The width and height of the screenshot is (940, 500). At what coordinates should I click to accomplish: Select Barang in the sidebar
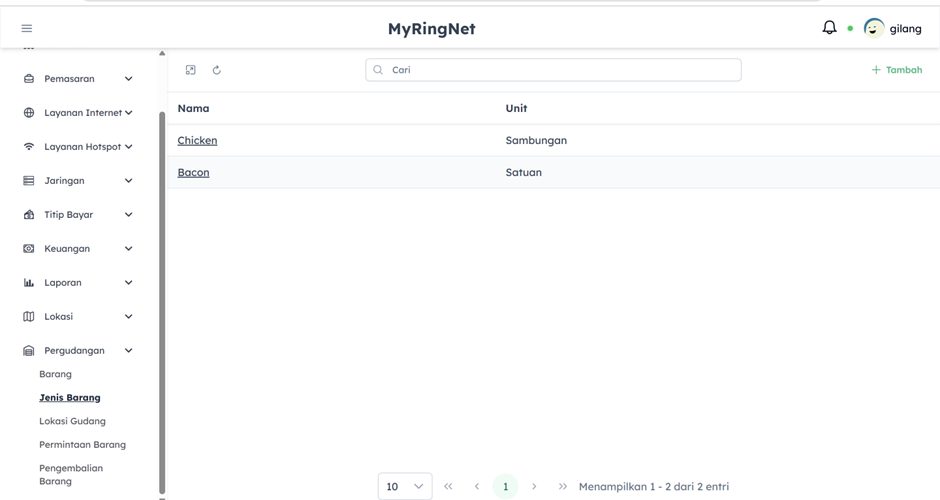[x=56, y=374]
